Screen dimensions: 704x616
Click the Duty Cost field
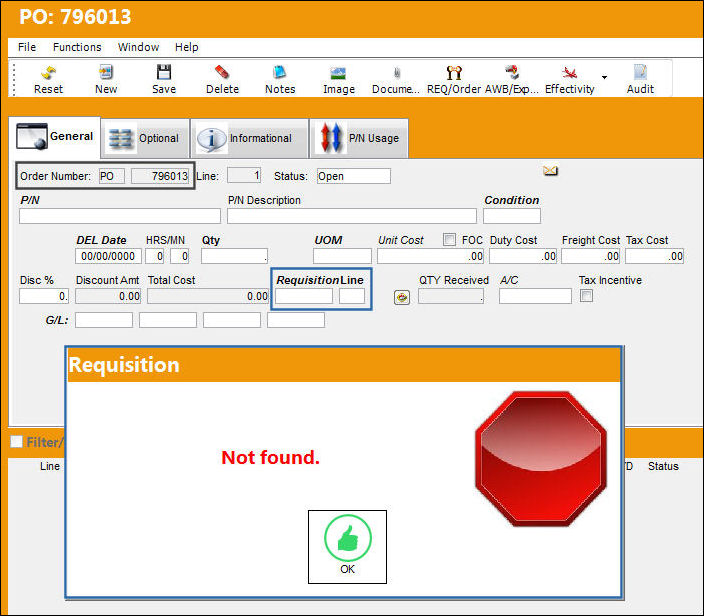pyautogui.click(x=523, y=256)
